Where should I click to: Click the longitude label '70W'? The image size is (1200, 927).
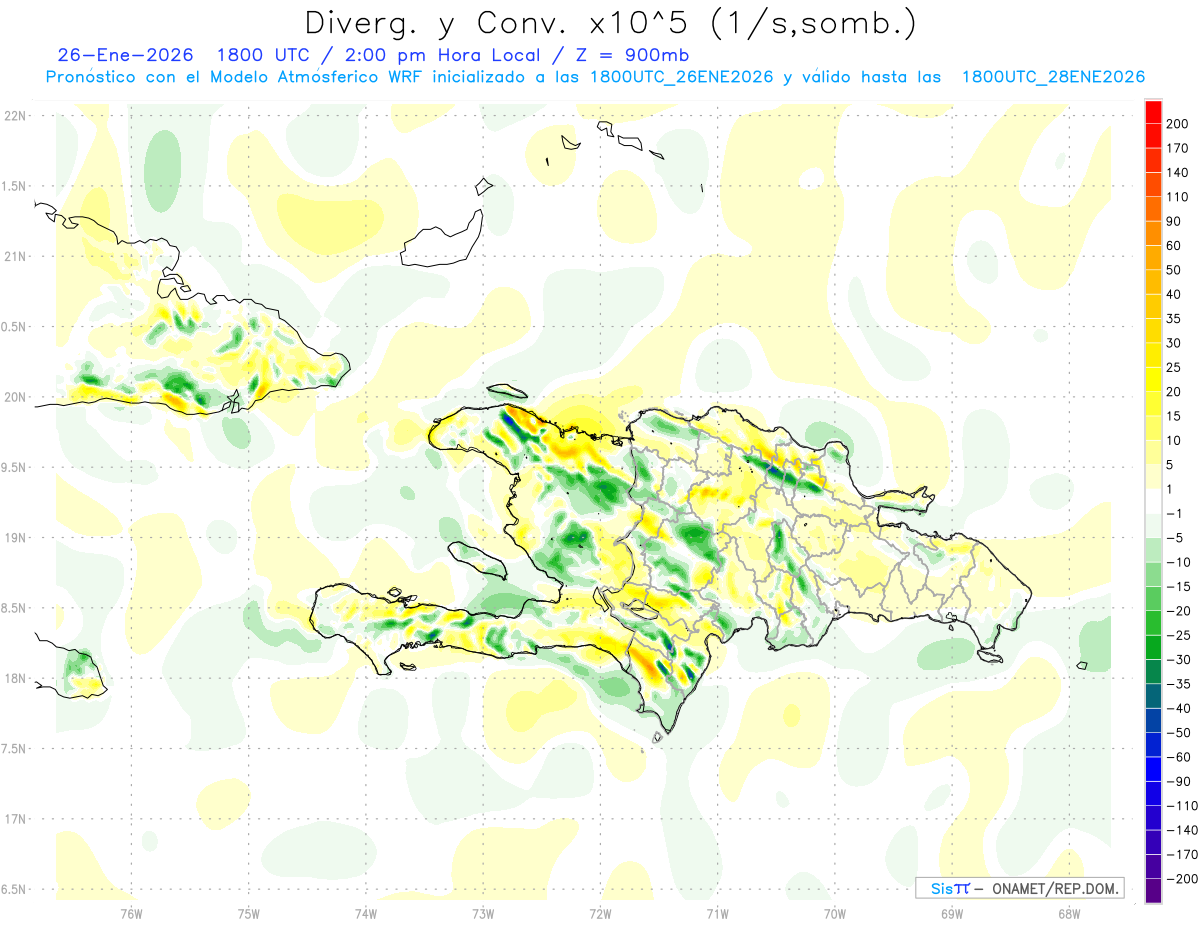click(x=834, y=913)
